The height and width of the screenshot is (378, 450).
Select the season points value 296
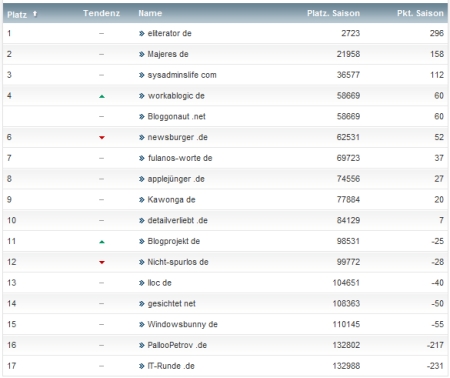click(x=437, y=33)
